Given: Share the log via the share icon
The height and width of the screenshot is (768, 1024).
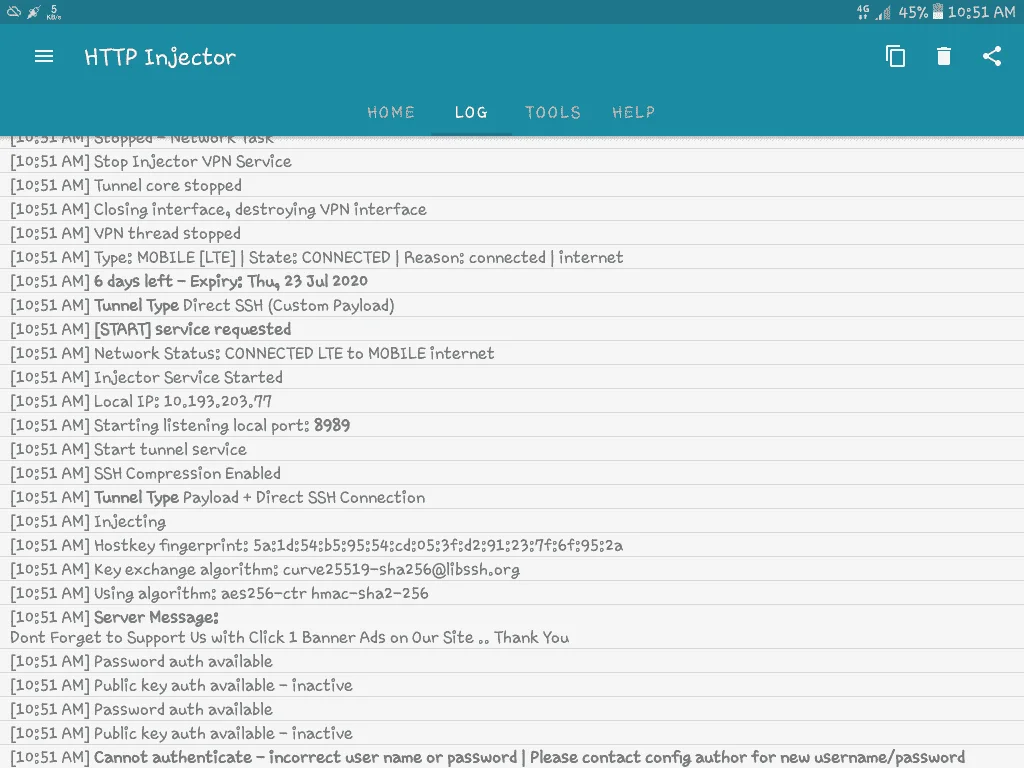Looking at the screenshot, I should [992, 56].
